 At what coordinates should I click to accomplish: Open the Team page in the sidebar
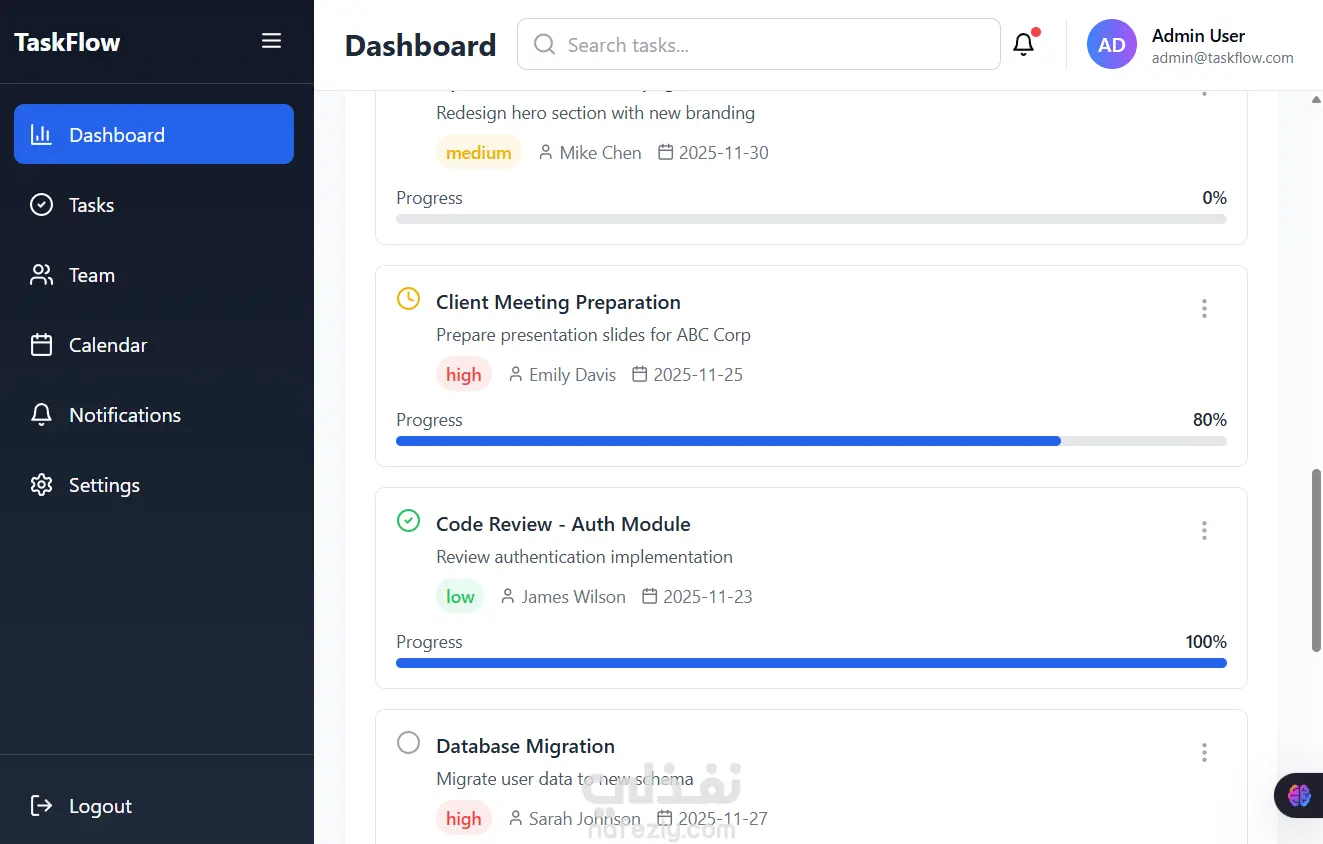pyautogui.click(x=154, y=275)
